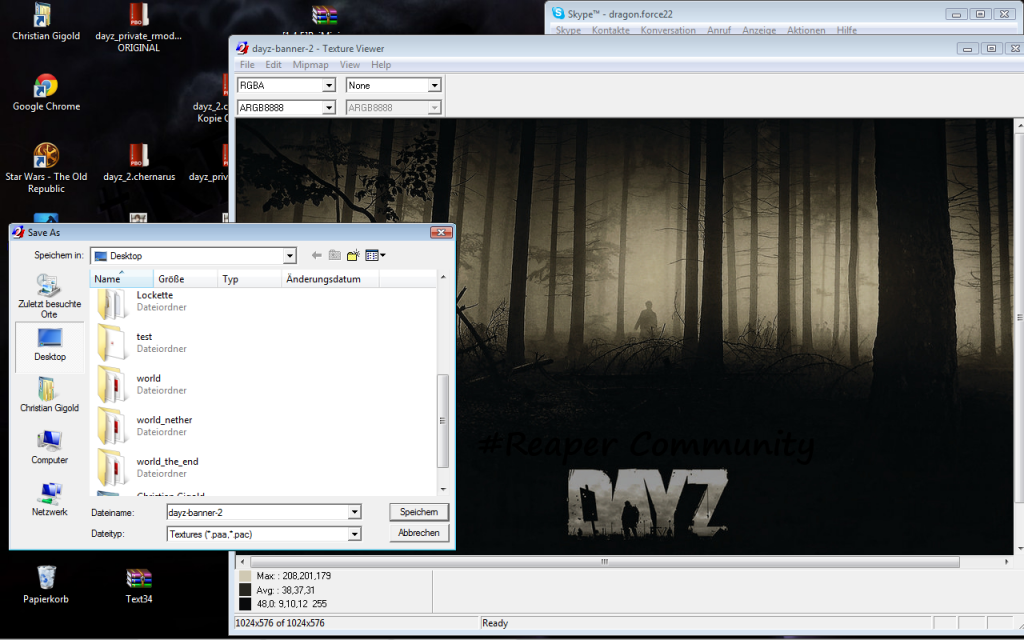The width and height of the screenshot is (1024, 640).
Task: Click the Ready status bar text
Action: click(x=495, y=623)
